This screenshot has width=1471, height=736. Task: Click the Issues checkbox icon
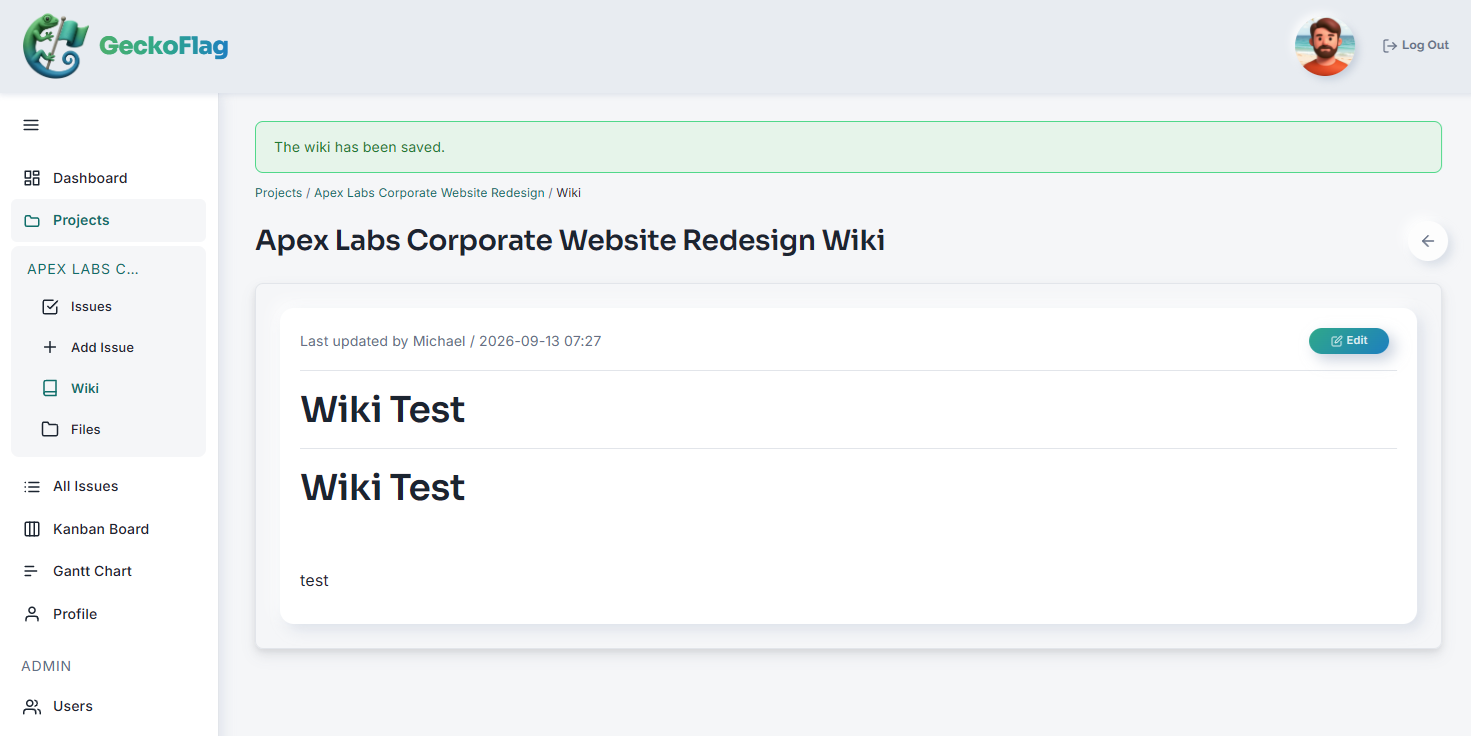[x=50, y=307]
